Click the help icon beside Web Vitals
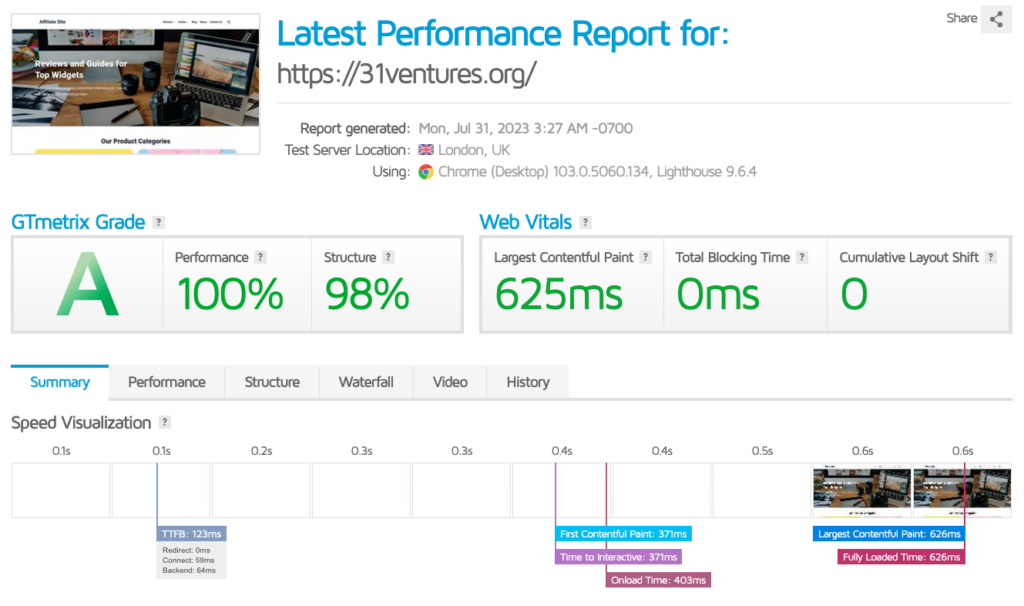 (585, 223)
